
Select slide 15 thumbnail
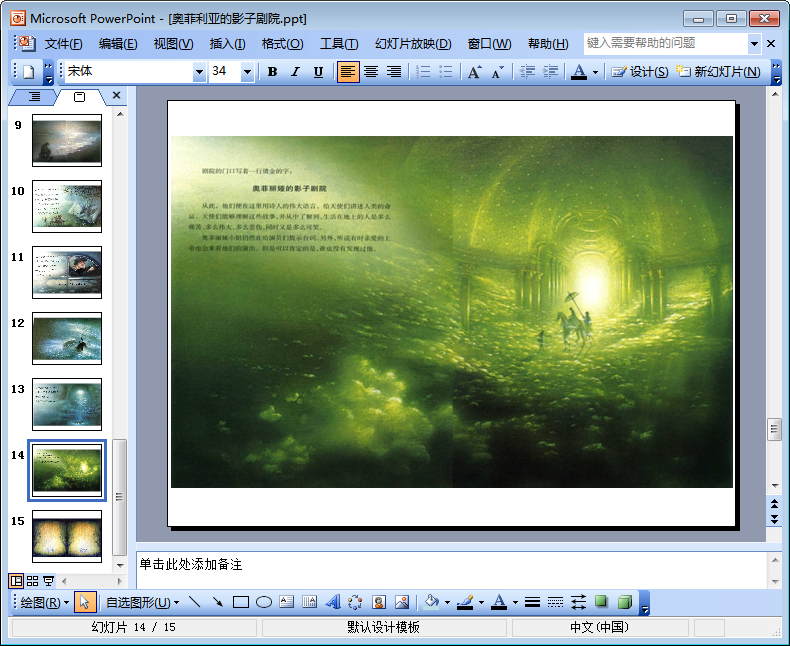67,536
